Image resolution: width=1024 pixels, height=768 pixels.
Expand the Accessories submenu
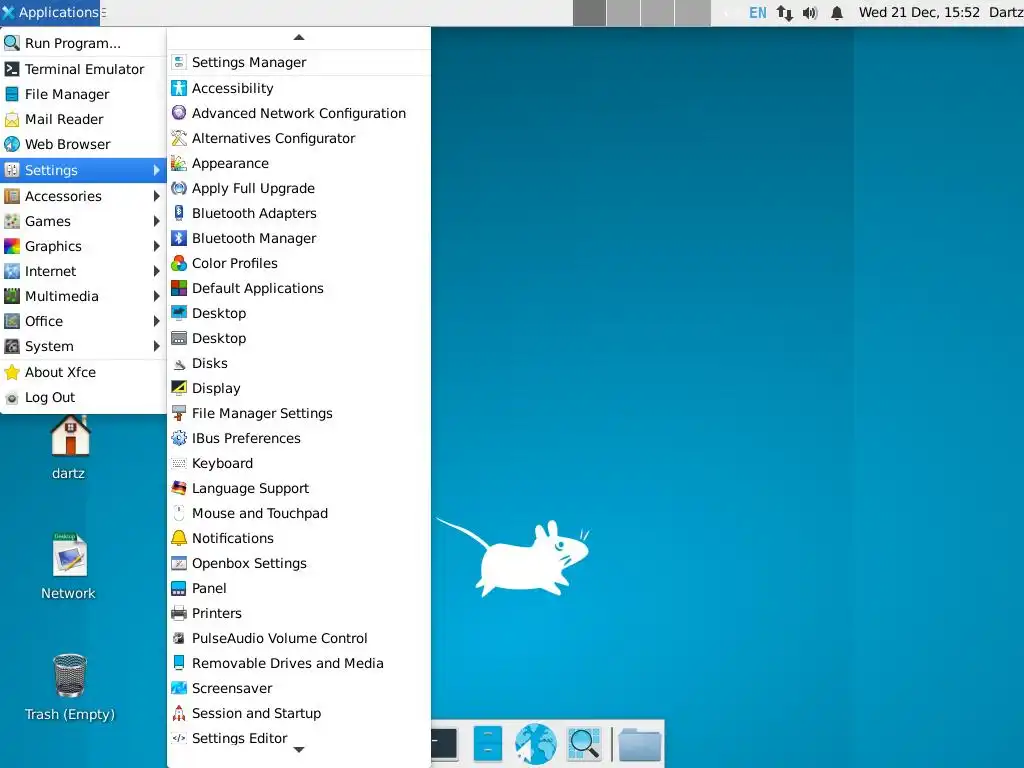[x=83, y=196]
